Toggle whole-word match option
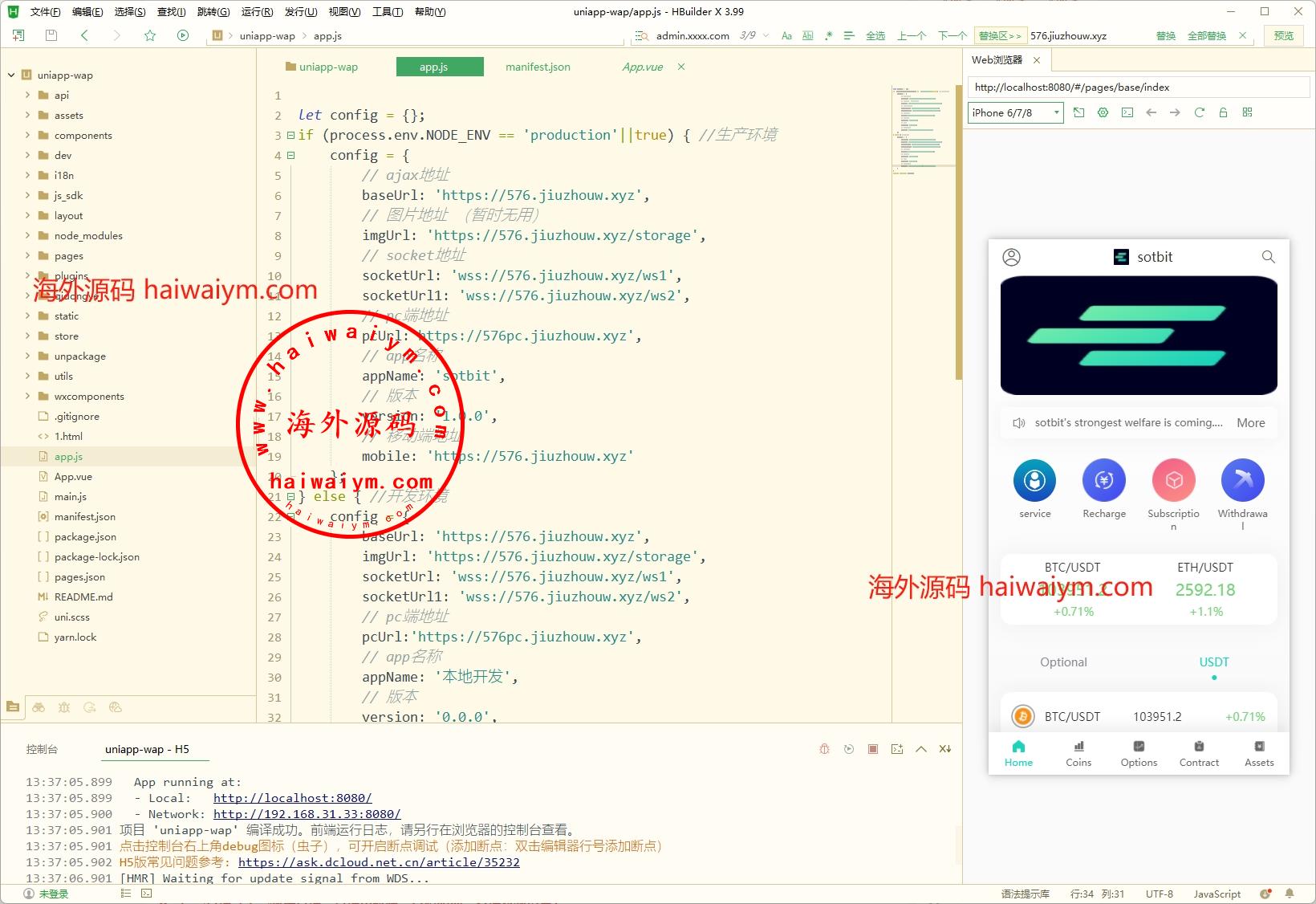1316x904 pixels. click(807, 35)
